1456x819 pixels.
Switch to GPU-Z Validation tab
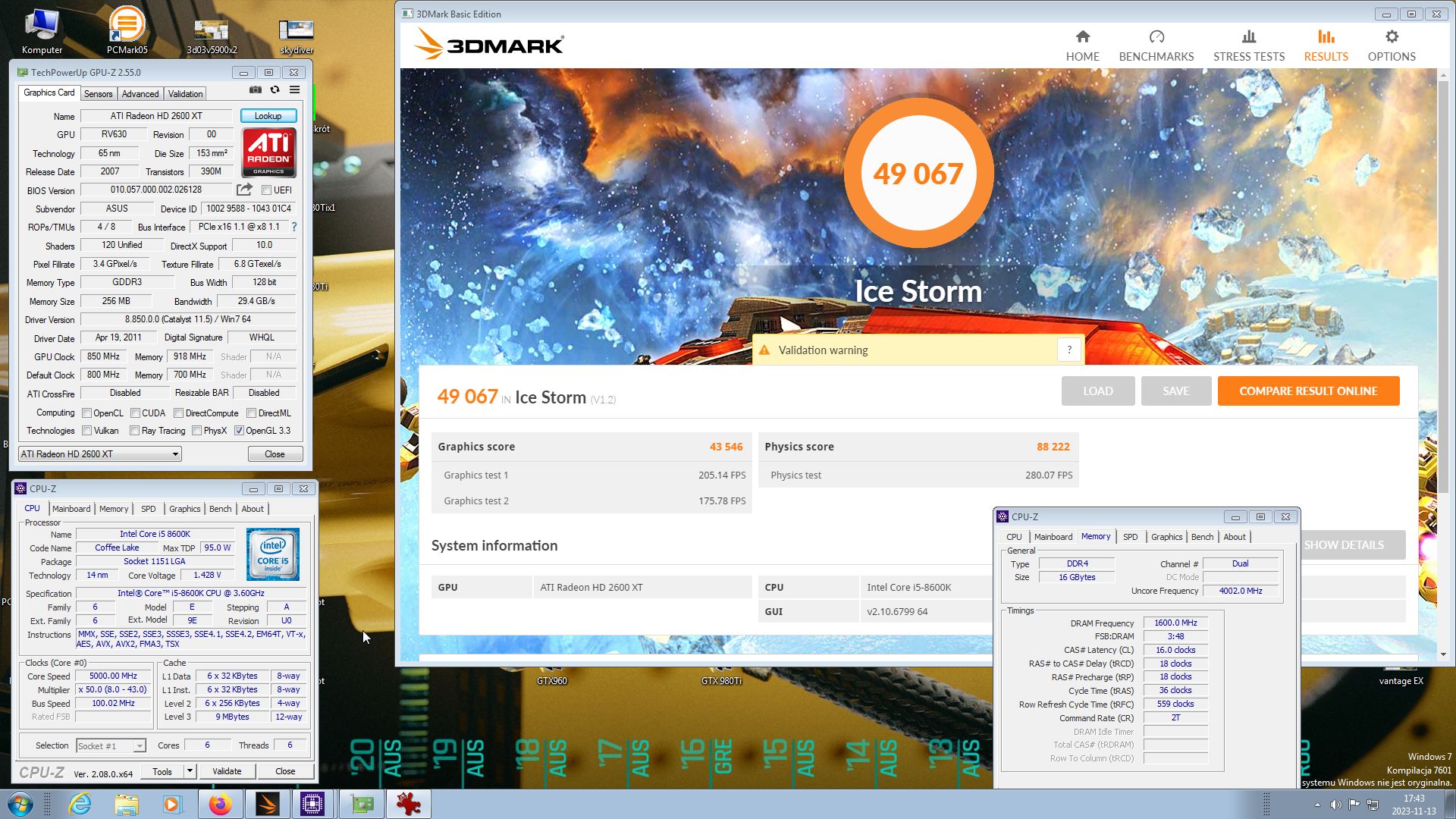pos(185,94)
